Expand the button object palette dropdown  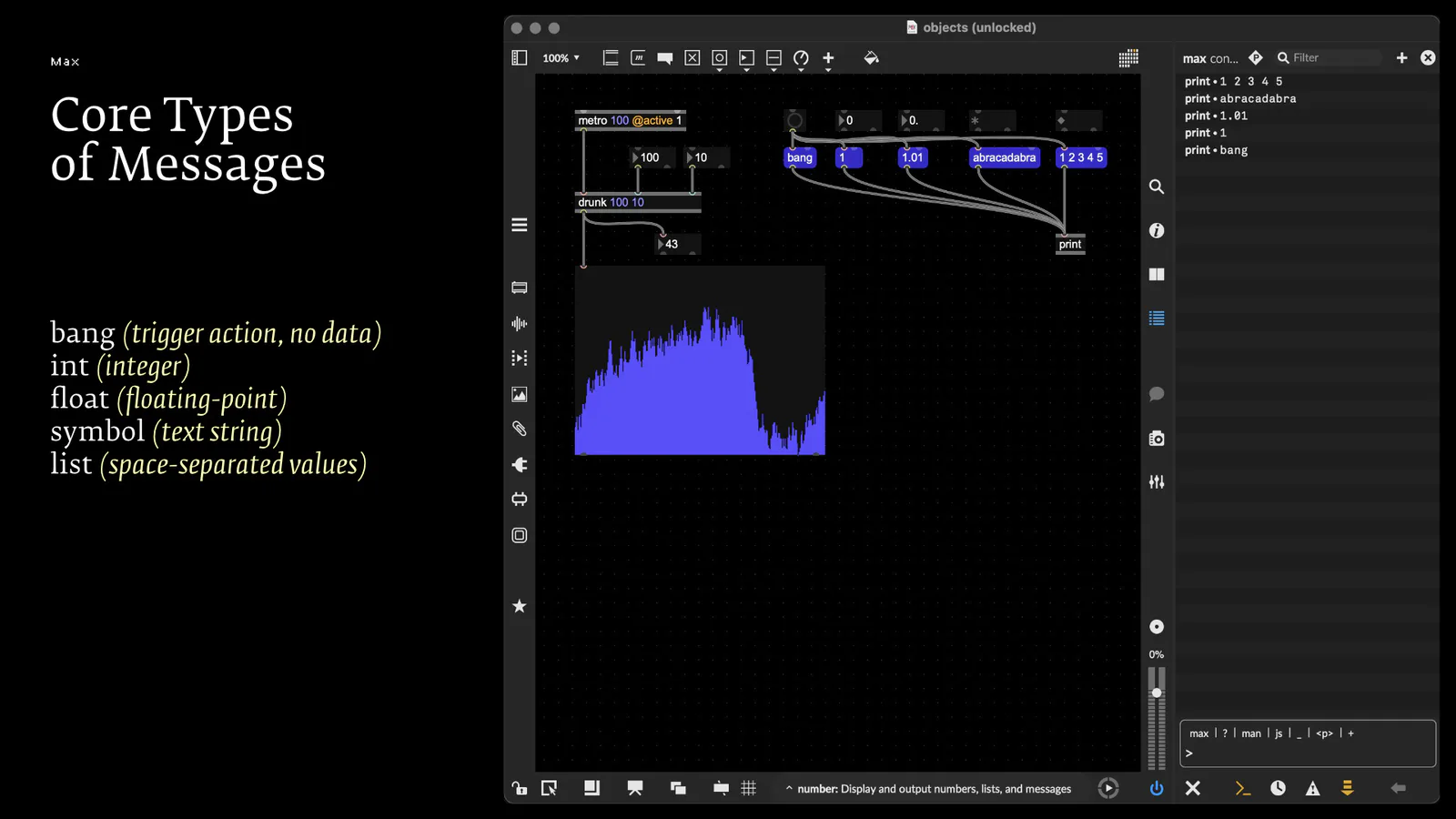(x=719, y=60)
